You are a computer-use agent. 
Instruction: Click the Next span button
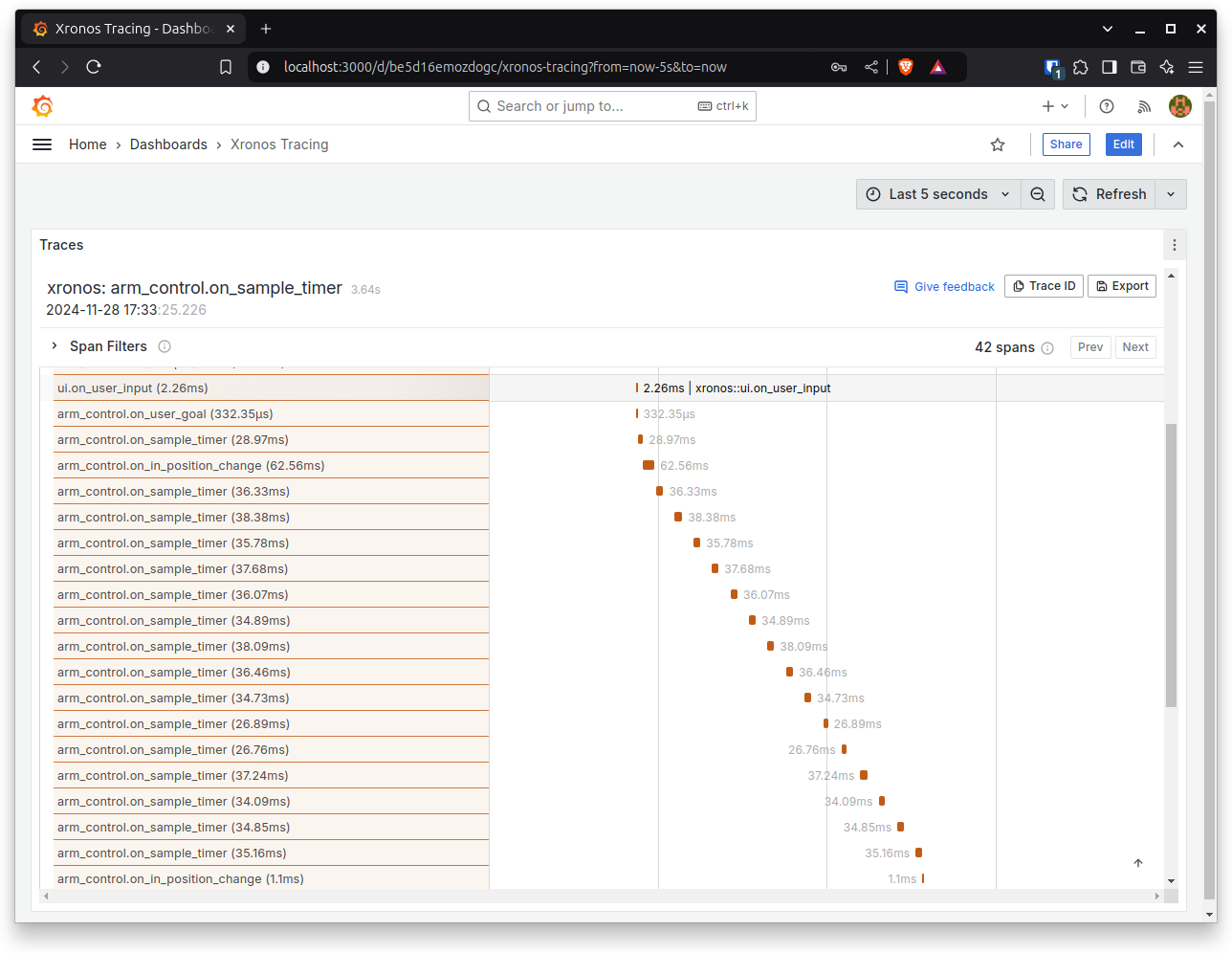coord(1135,347)
